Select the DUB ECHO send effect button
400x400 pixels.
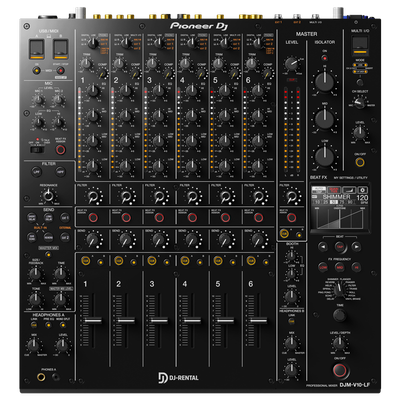pyautogui.click(x=32, y=237)
